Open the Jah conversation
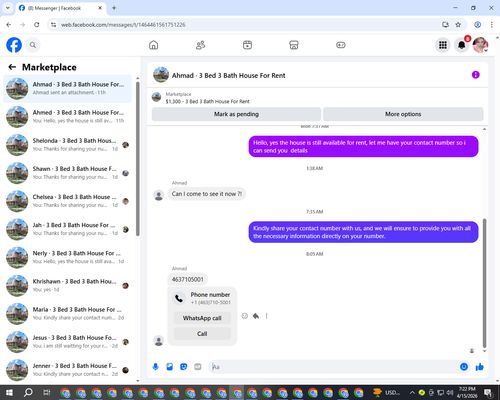Screen dimensions: 500x400 [x=68, y=229]
